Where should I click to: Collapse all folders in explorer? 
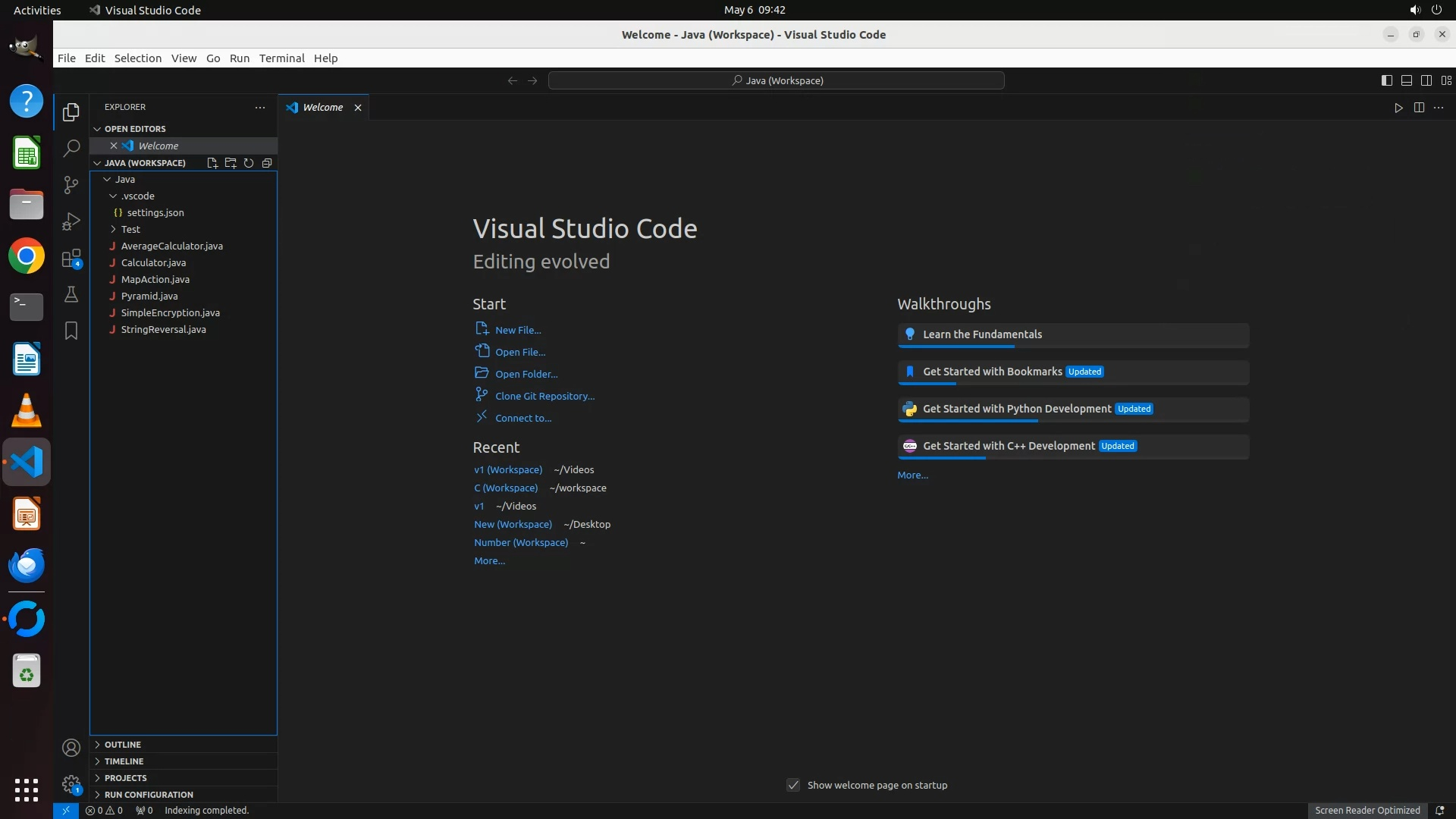267,163
